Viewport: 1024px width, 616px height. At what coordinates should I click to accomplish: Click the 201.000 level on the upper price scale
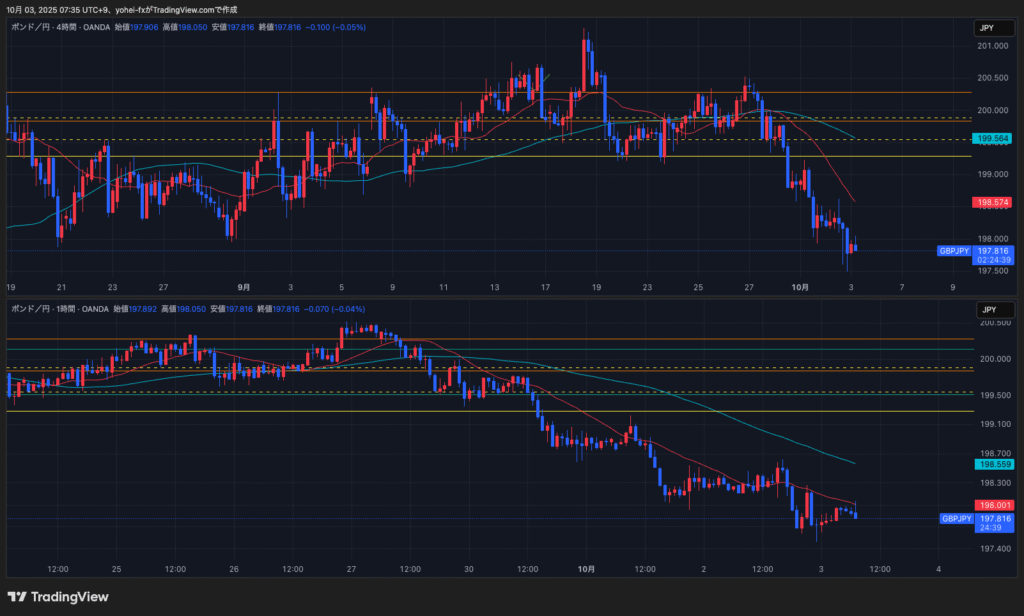(x=992, y=46)
